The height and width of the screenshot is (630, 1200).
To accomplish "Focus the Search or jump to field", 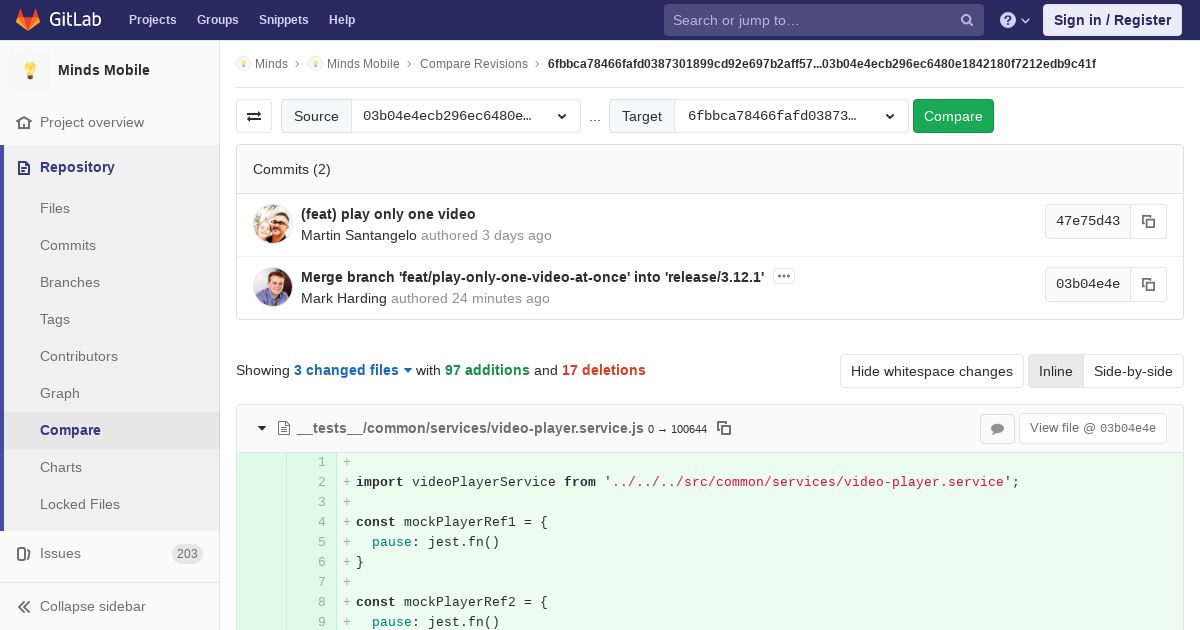I will pyautogui.click(x=823, y=20).
